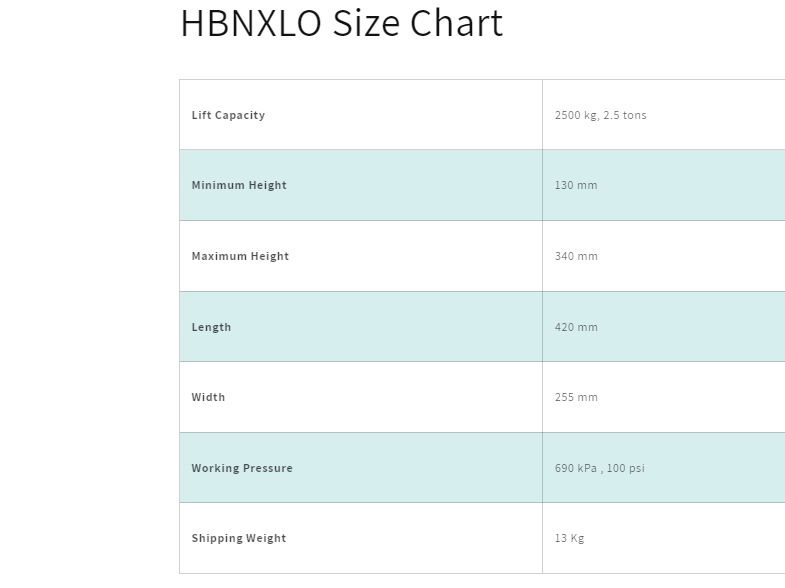785x588 pixels.
Task: Select the Length row label
Action: (x=211, y=327)
